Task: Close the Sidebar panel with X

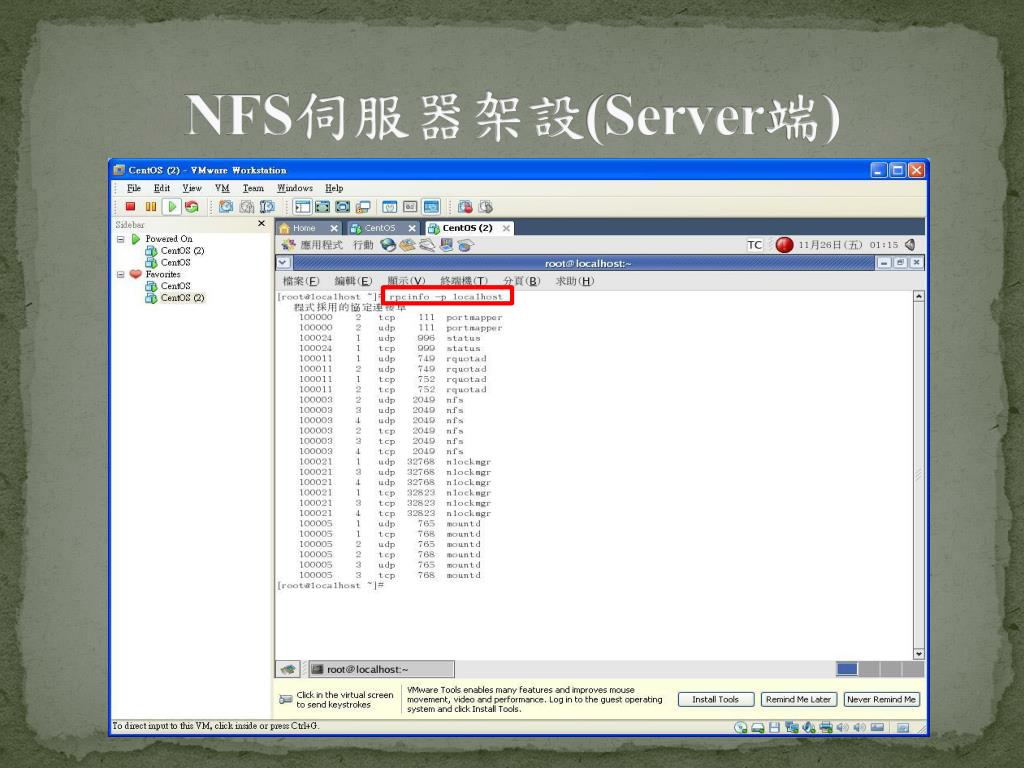Action: pyautogui.click(x=262, y=224)
